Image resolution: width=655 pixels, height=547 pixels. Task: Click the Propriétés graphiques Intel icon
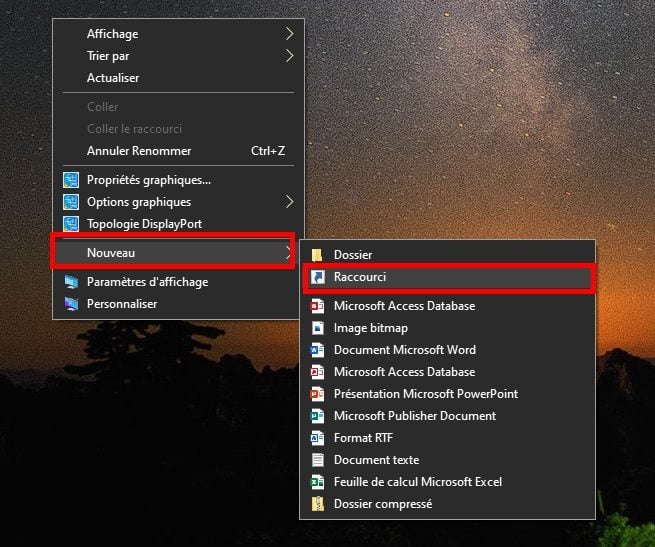(71, 180)
